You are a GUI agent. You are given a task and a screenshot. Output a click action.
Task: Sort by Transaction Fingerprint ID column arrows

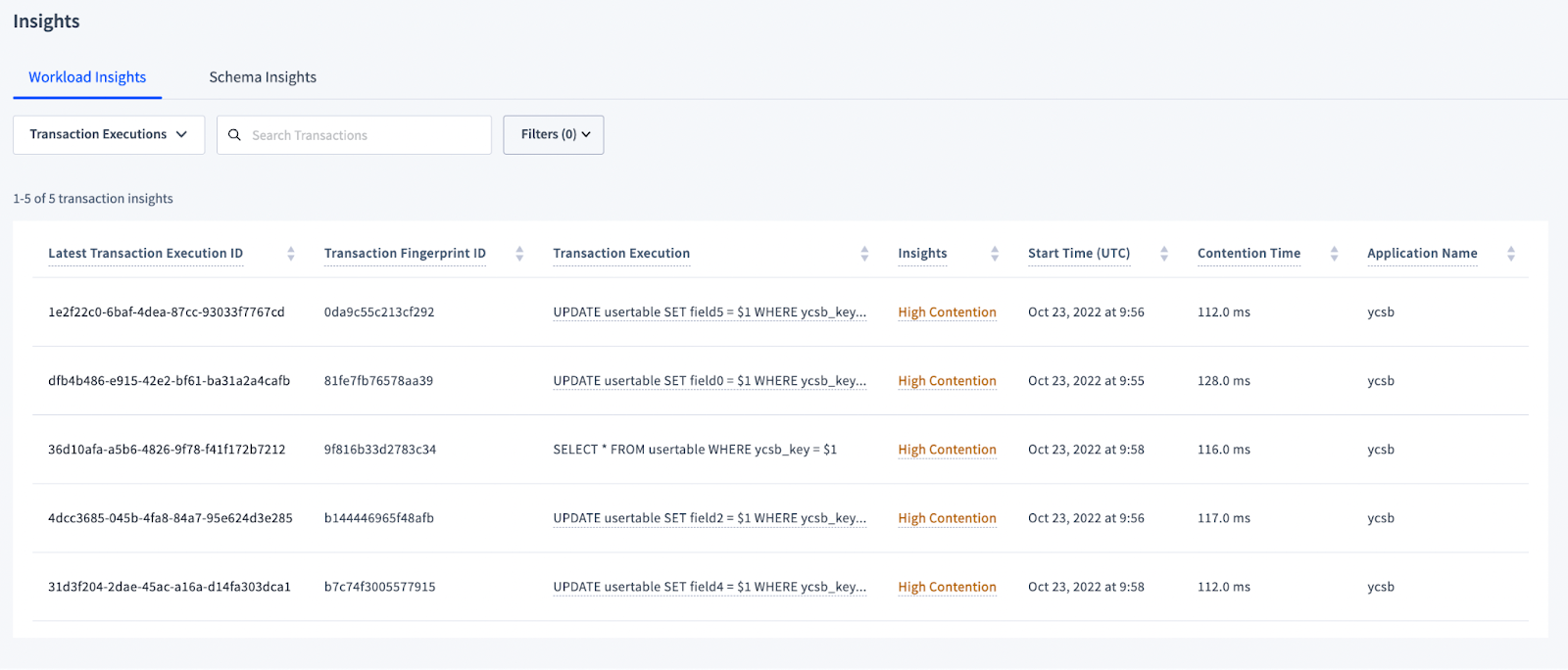coord(519,254)
